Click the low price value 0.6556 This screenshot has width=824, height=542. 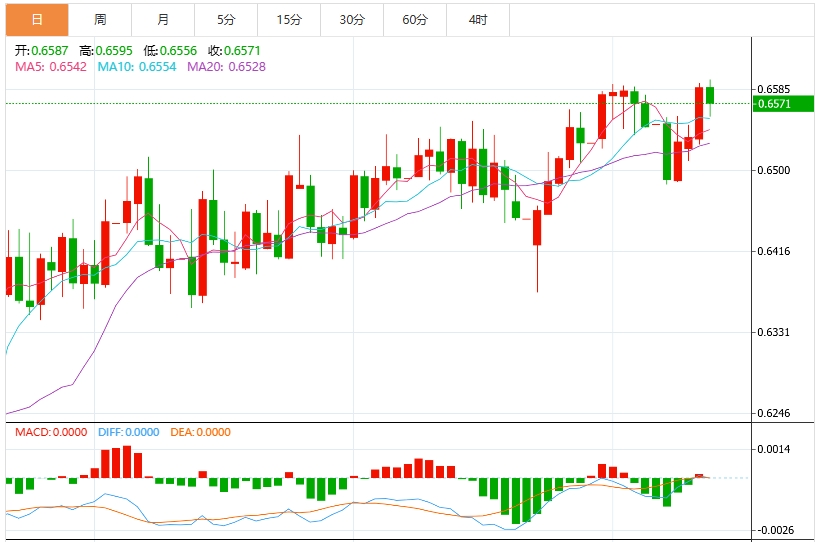click(178, 51)
